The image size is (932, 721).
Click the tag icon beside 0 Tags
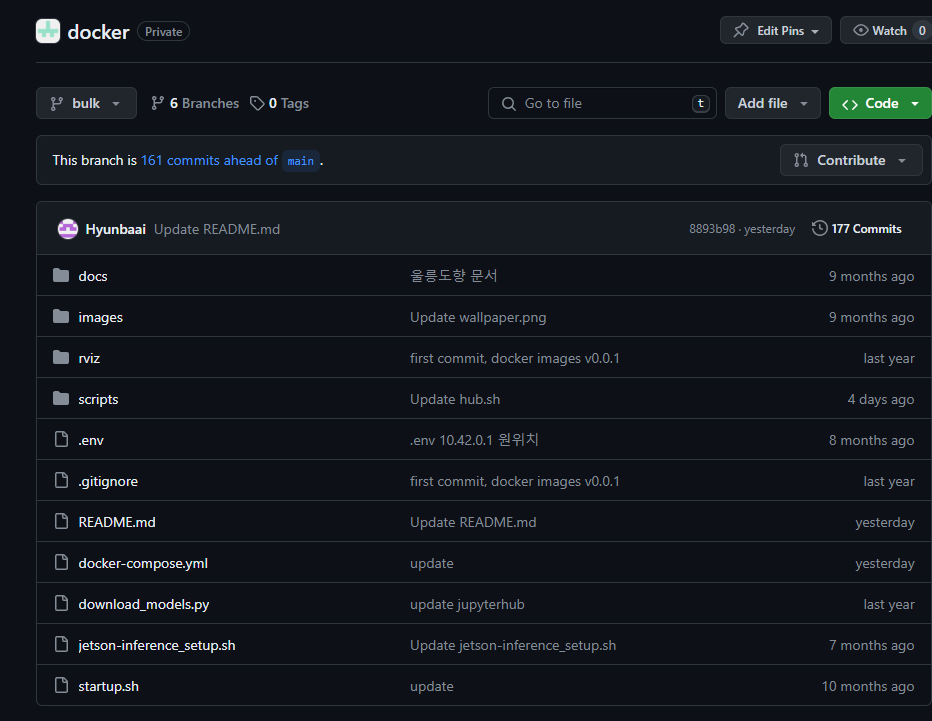tap(257, 103)
